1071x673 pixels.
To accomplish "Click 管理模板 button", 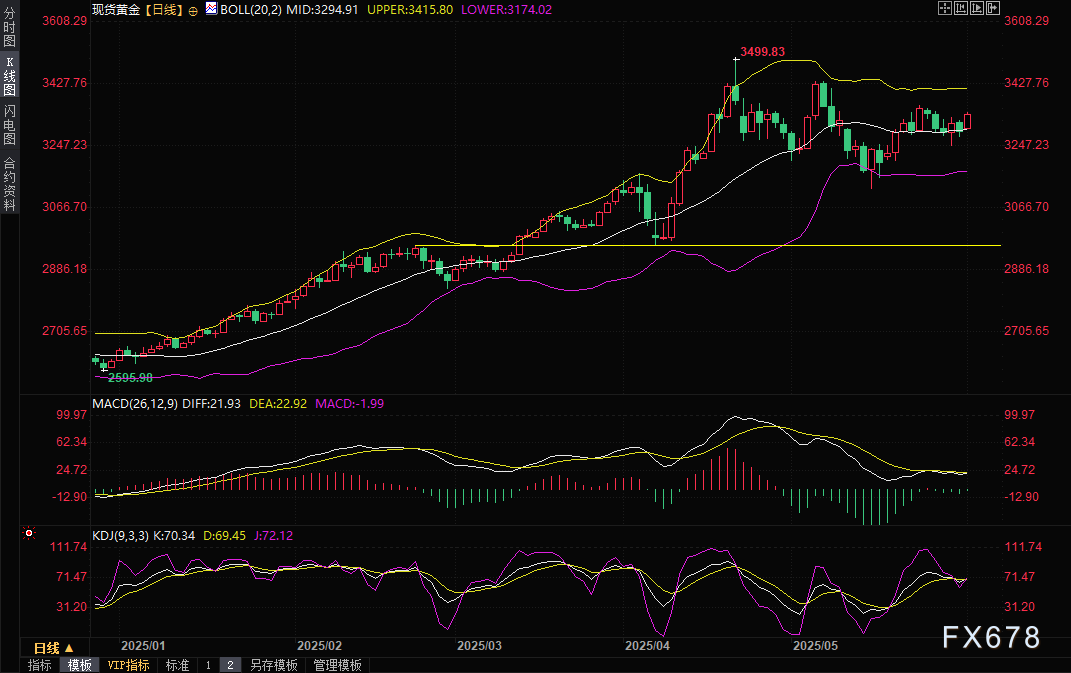I will (338, 665).
